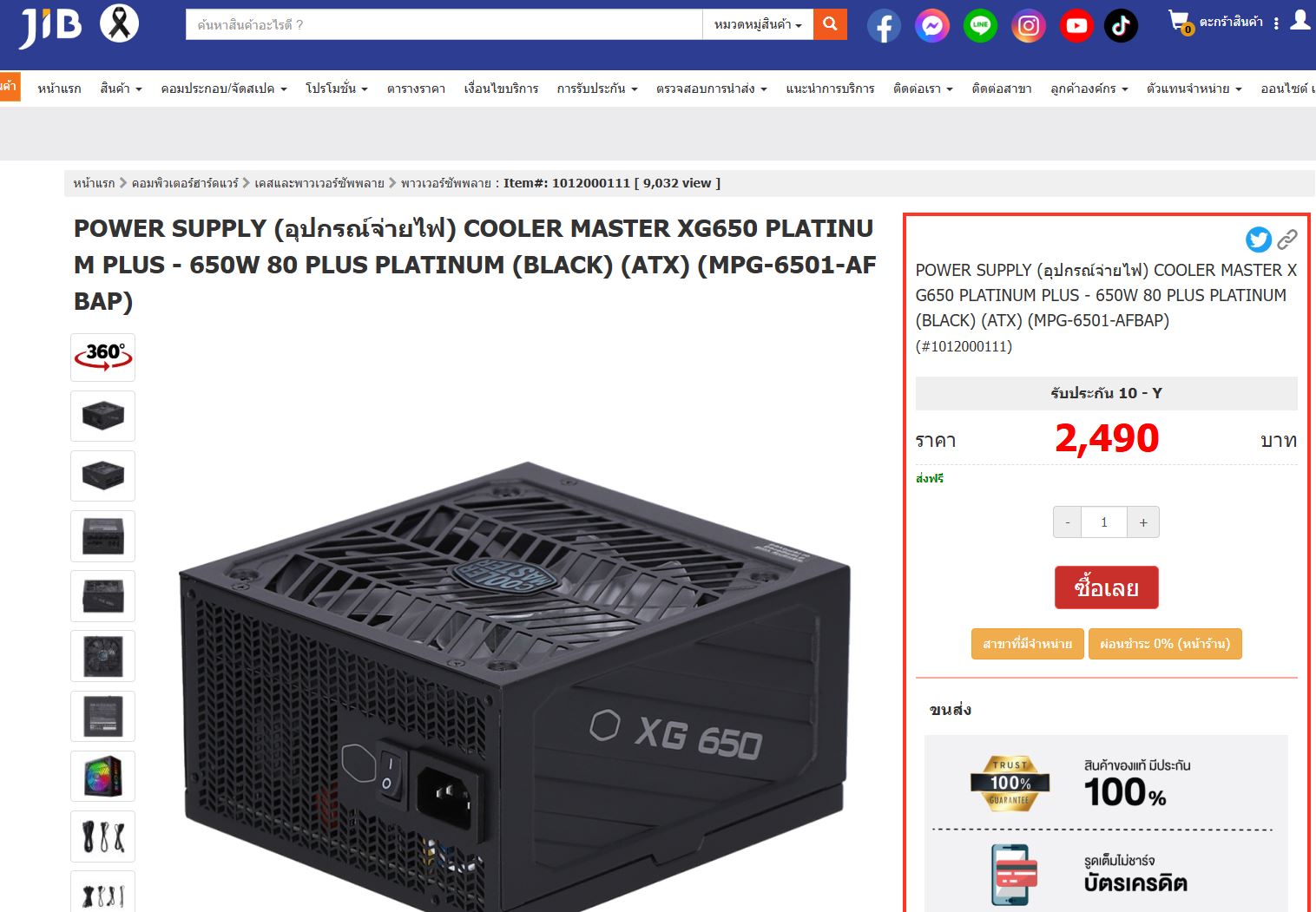Increase quantity with the plus button
The width and height of the screenshot is (1316, 912).
[x=1143, y=522]
